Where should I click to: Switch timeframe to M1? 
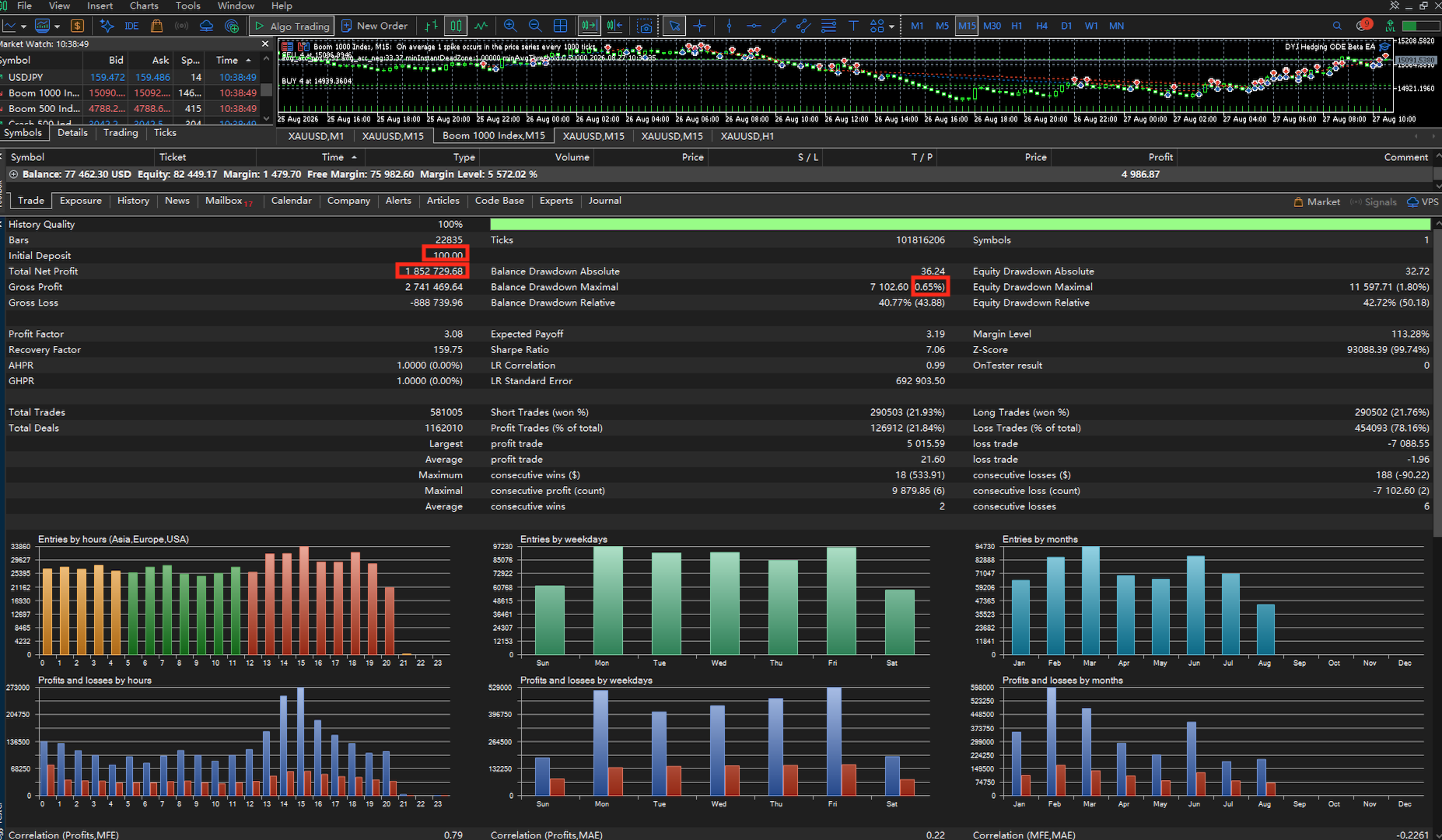pos(917,26)
